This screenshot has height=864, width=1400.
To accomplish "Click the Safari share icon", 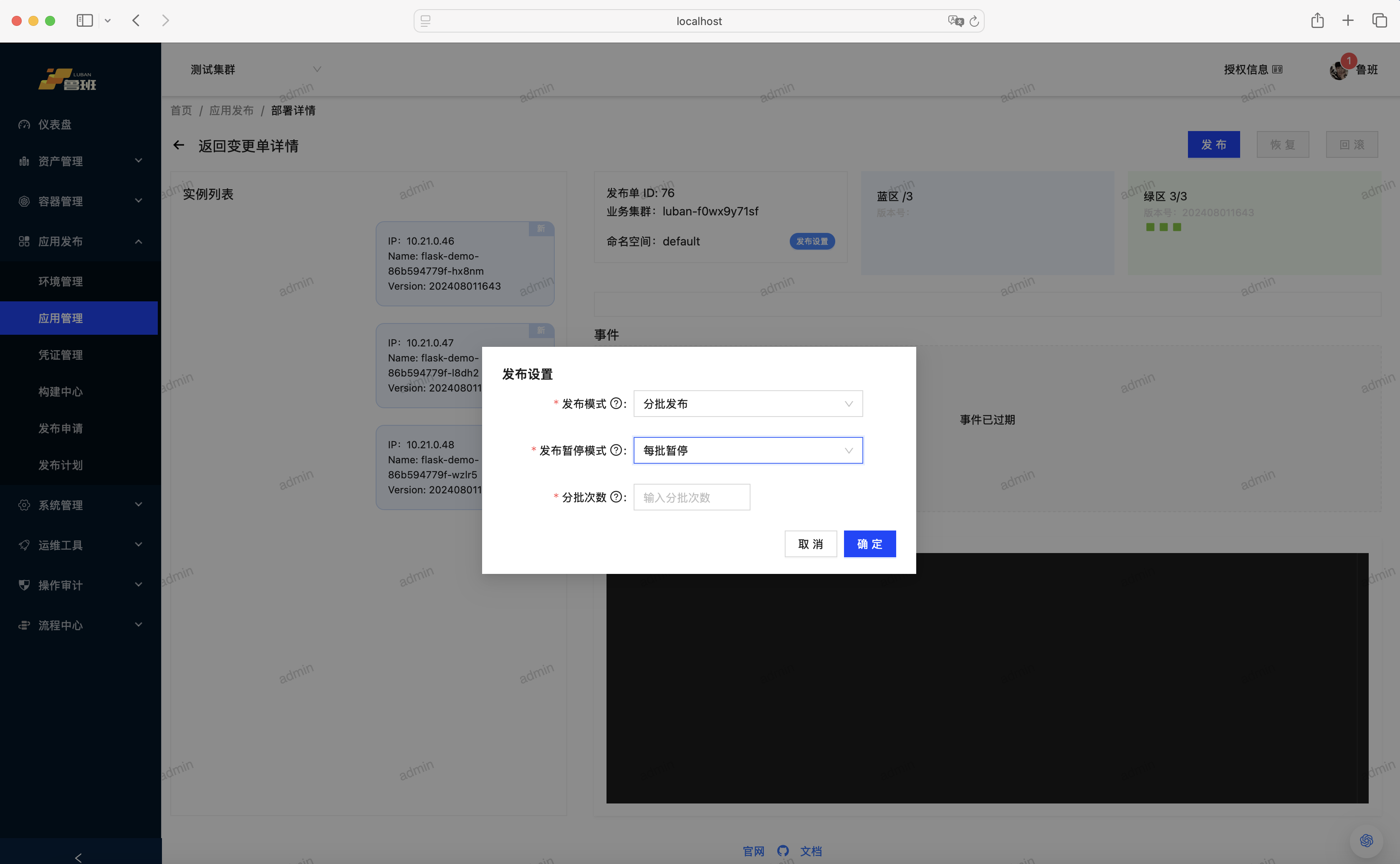I will (x=1317, y=21).
